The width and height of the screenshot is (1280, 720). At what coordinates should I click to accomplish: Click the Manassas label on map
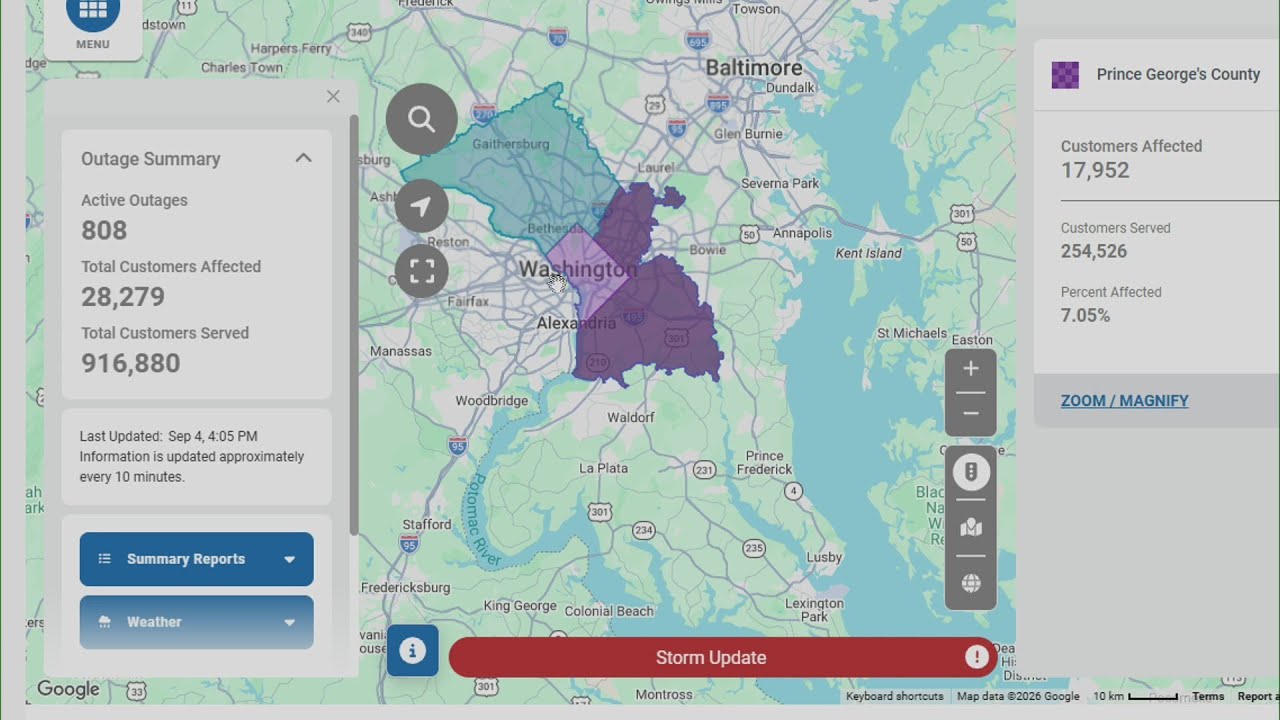point(401,351)
